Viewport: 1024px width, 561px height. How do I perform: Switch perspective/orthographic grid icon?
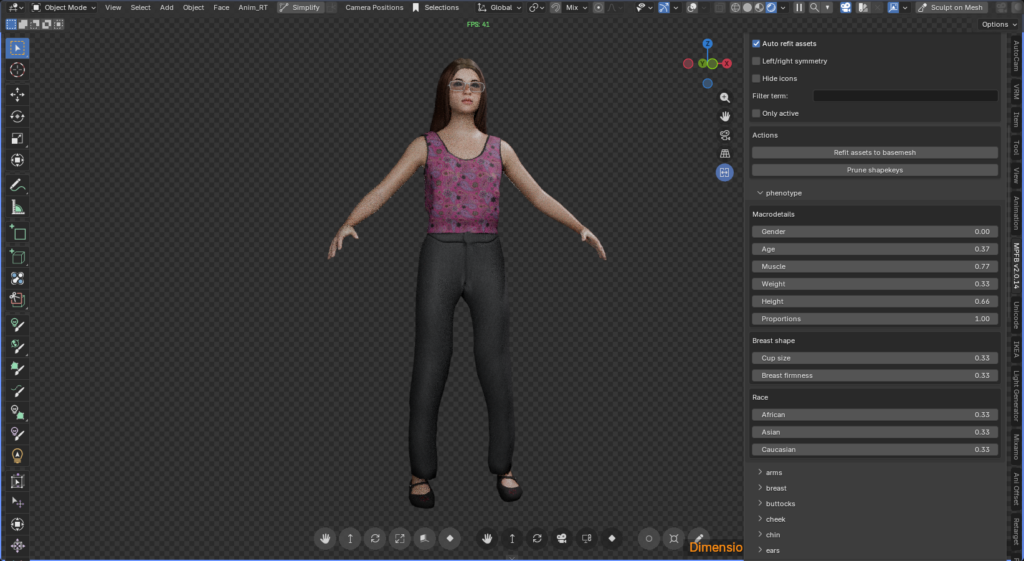(x=725, y=153)
